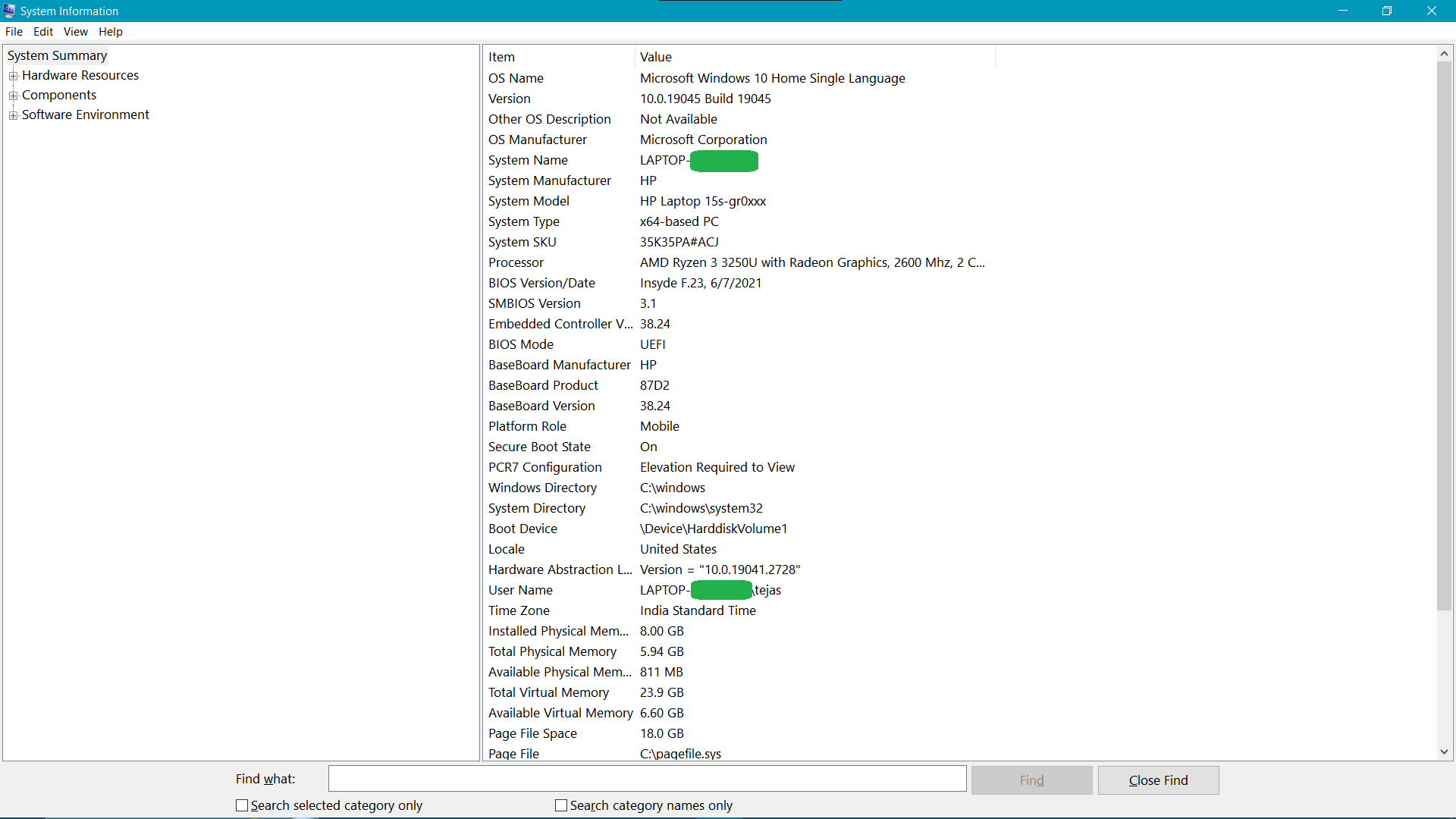
Task: Click the Close Find button
Action: click(1158, 780)
